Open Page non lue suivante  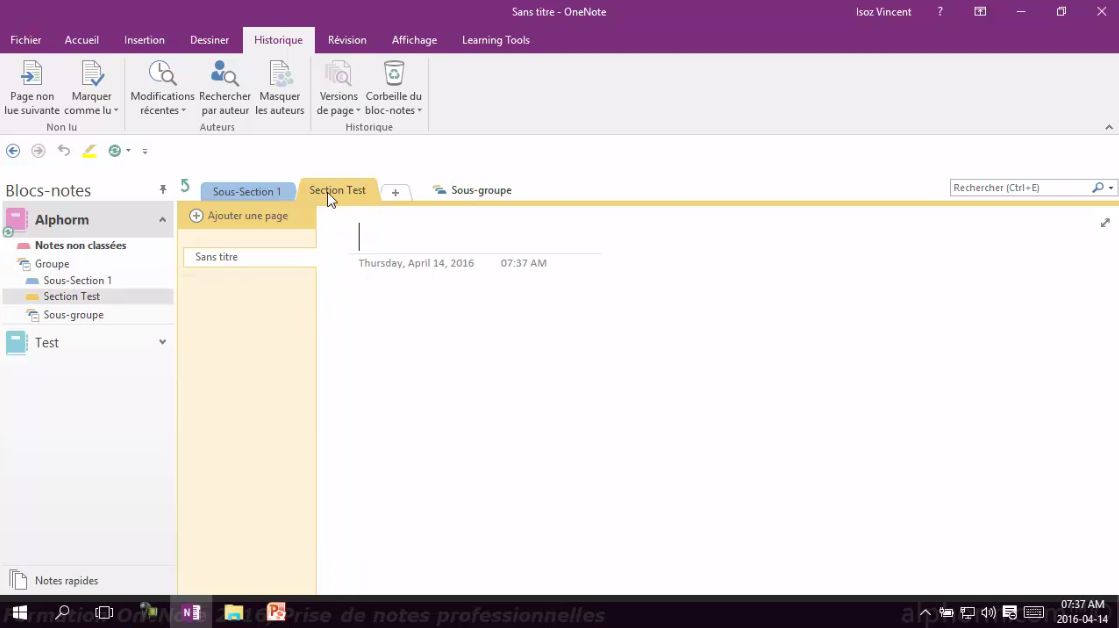pyautogui.click(x=31, y=85)
